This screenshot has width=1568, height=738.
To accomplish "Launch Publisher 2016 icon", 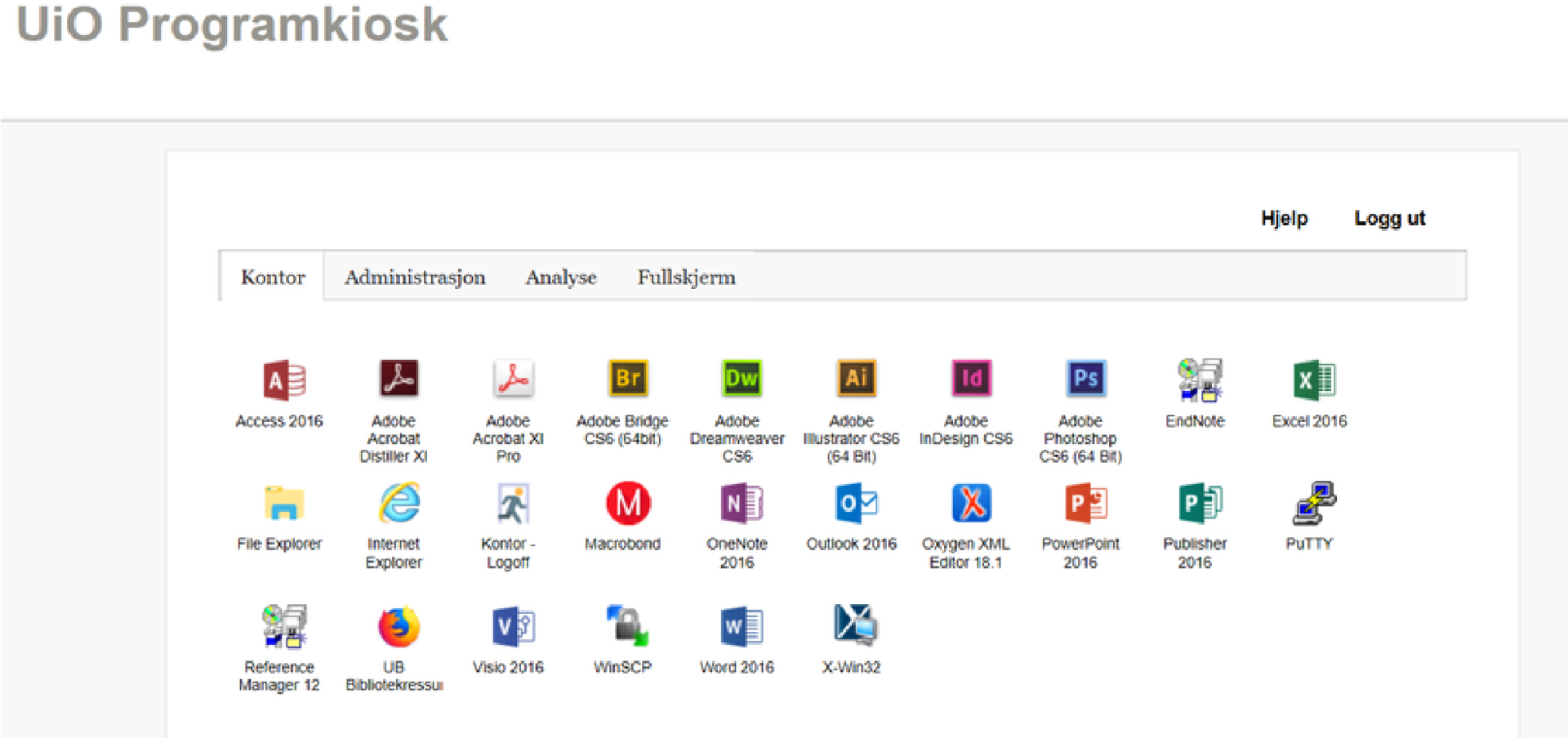I will (1200, 503).
